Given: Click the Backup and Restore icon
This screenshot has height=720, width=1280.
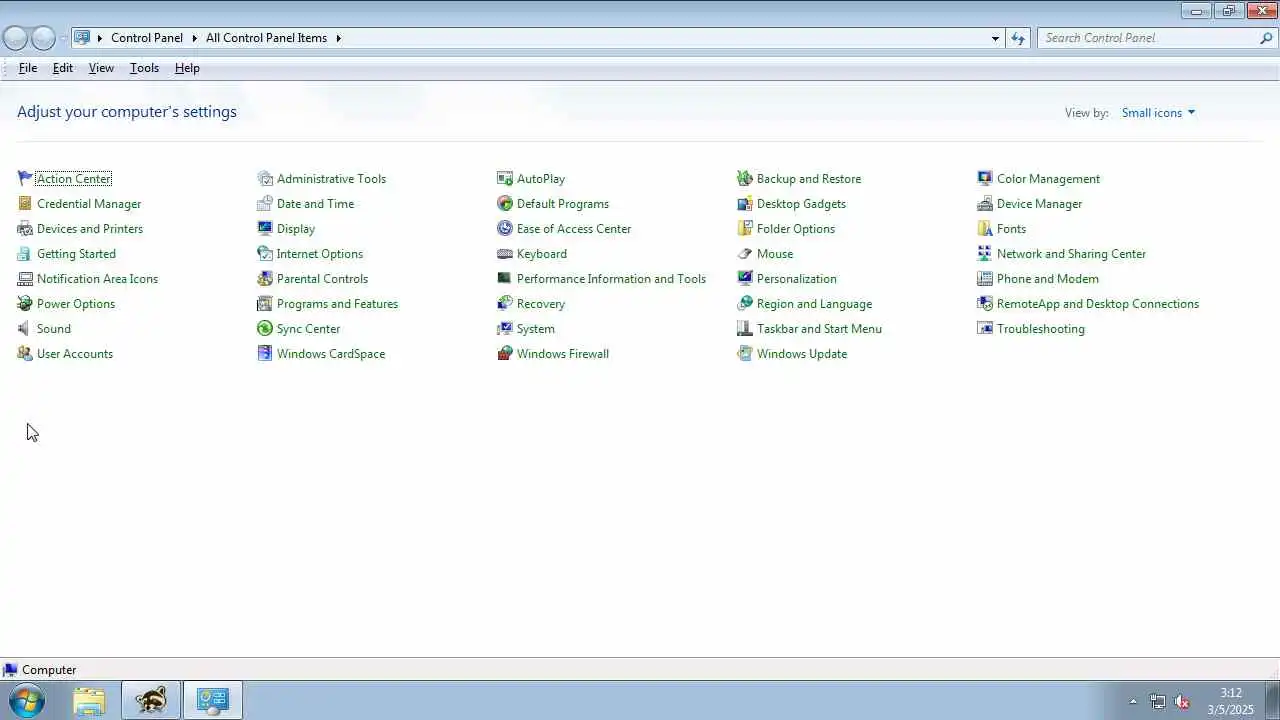Looking at the screenshot, I should pos(745,178).
